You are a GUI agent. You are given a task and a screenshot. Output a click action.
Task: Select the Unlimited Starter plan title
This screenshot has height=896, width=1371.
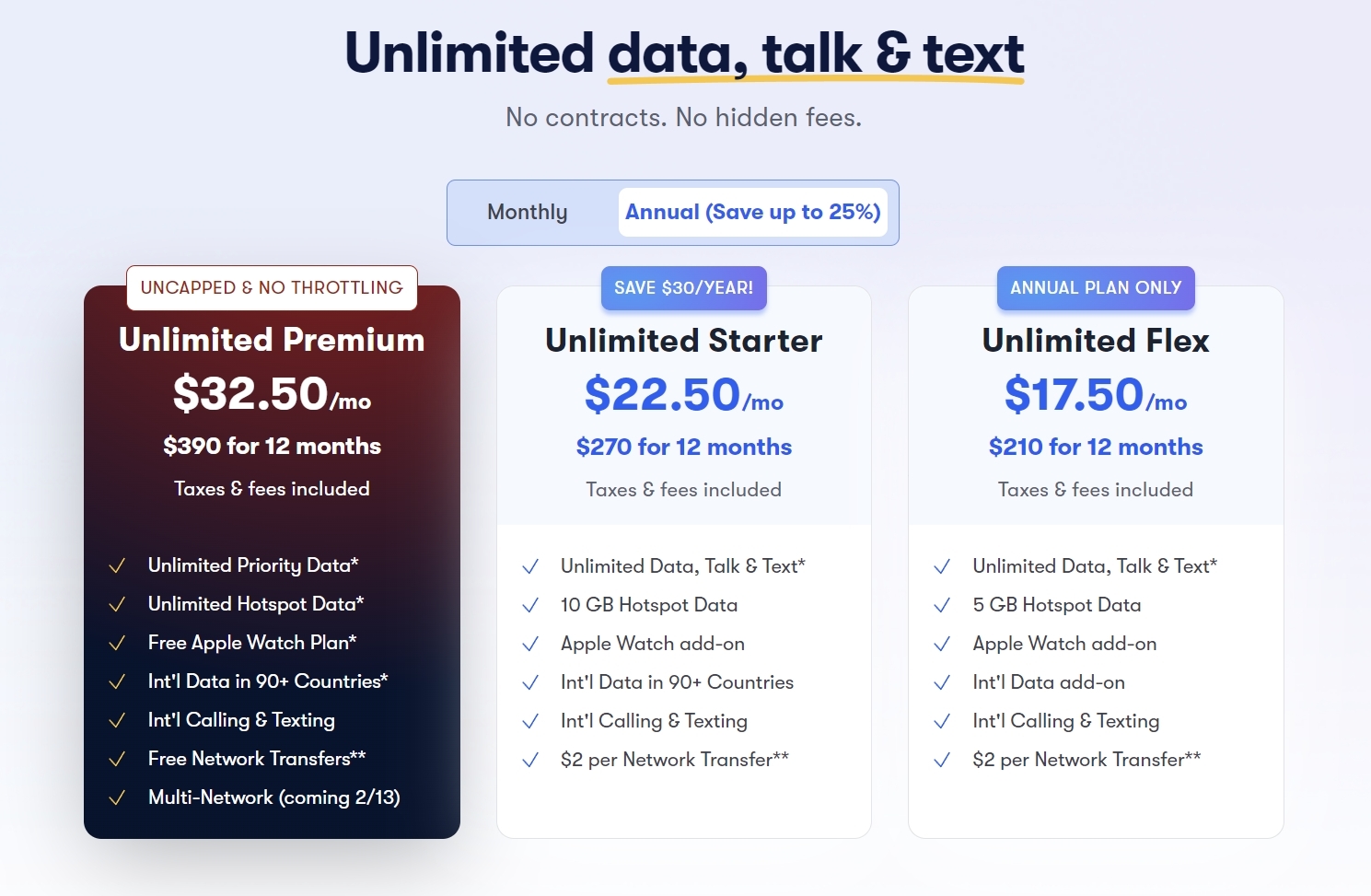coord(683,341)
